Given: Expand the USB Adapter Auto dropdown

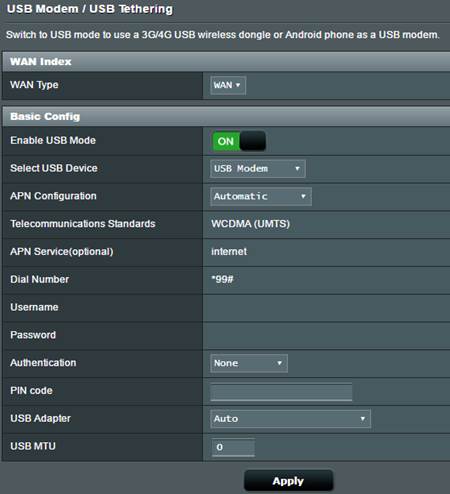Looking at the screenshot, I should click(290, 419).
